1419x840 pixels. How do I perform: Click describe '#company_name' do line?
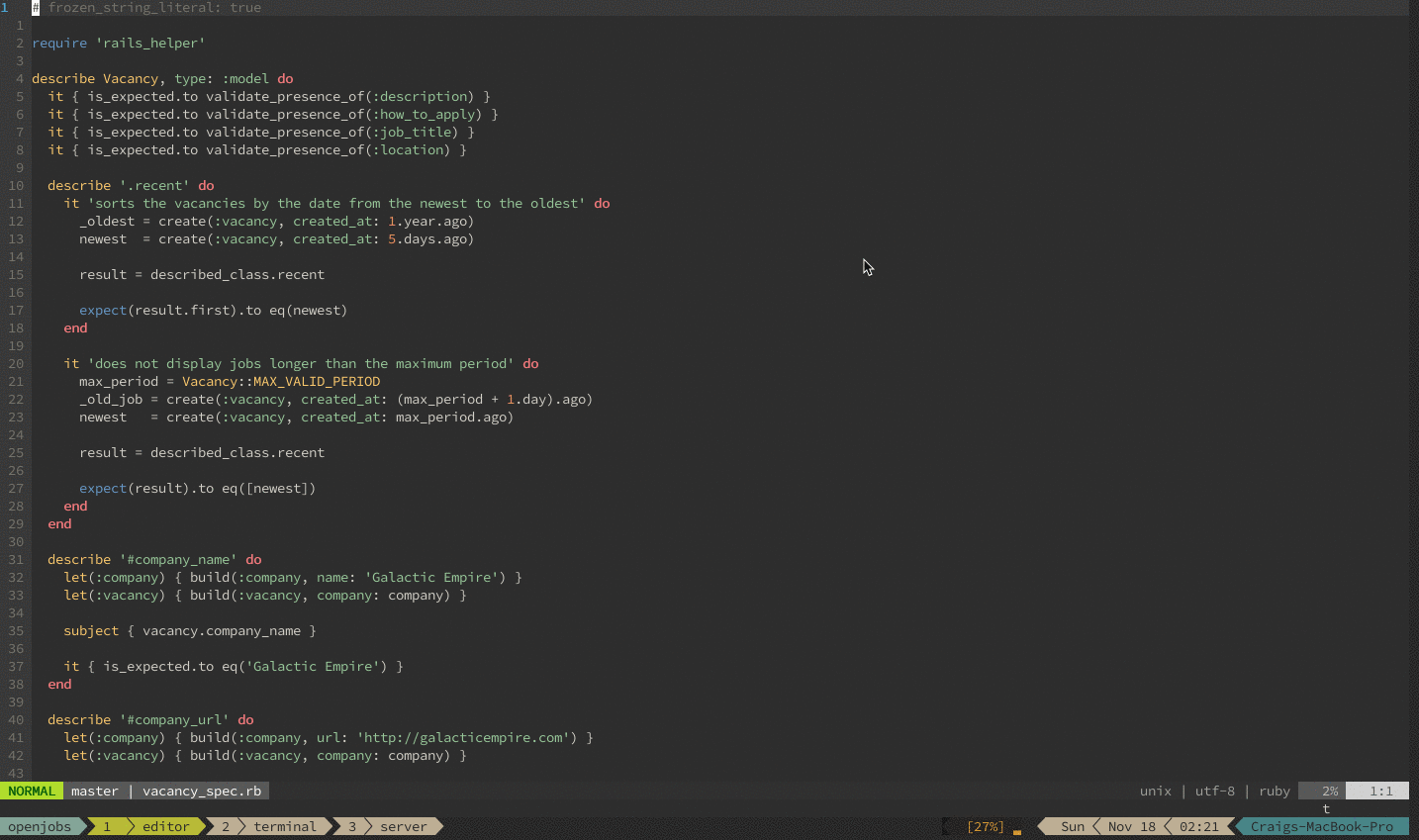tap(154, 560)
